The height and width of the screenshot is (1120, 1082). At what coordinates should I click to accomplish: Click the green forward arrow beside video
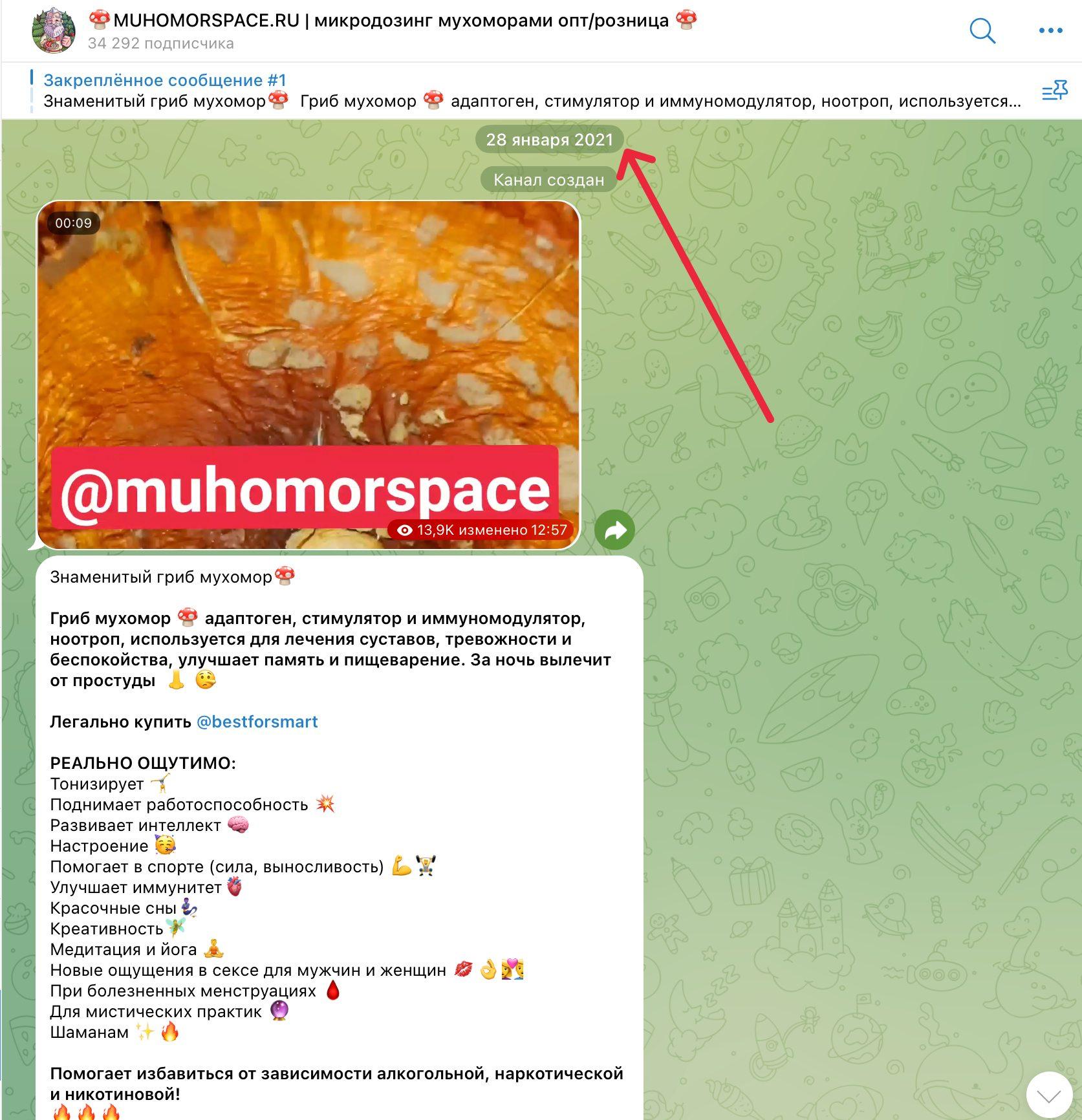(614, 530)
